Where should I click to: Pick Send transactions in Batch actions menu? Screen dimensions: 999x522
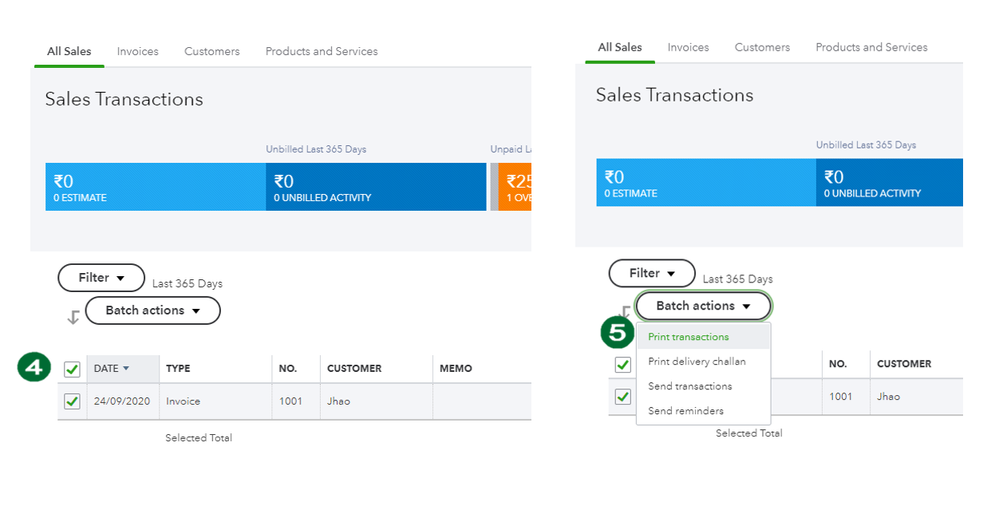690,386
